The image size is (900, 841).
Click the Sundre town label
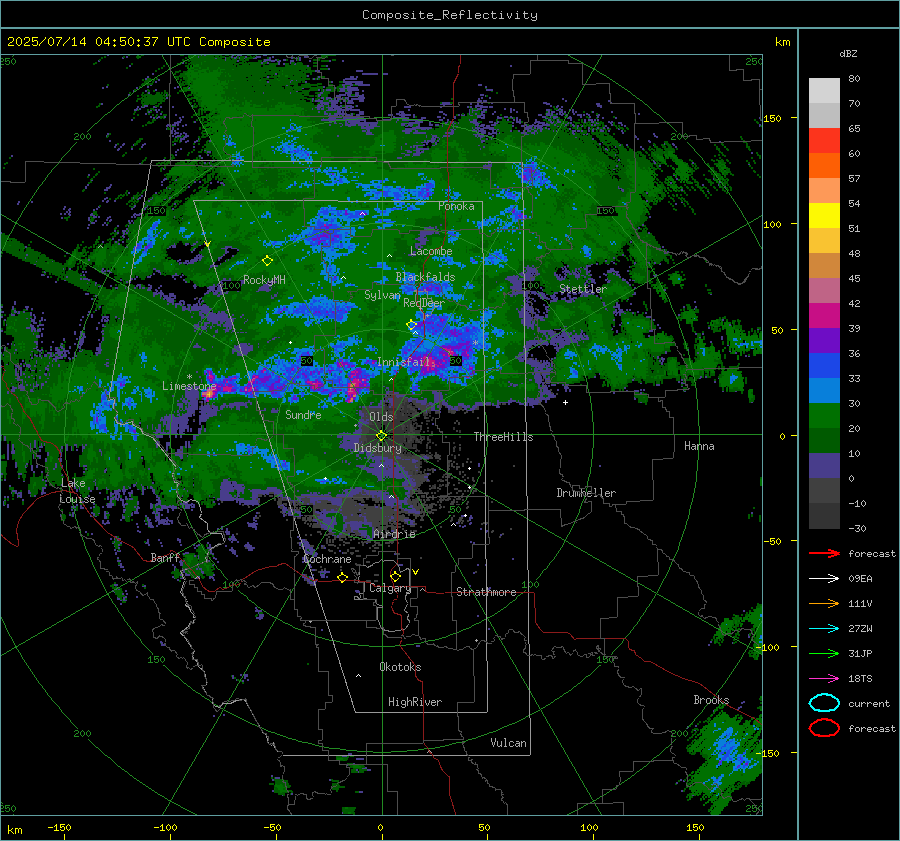(x=303, y=414)
